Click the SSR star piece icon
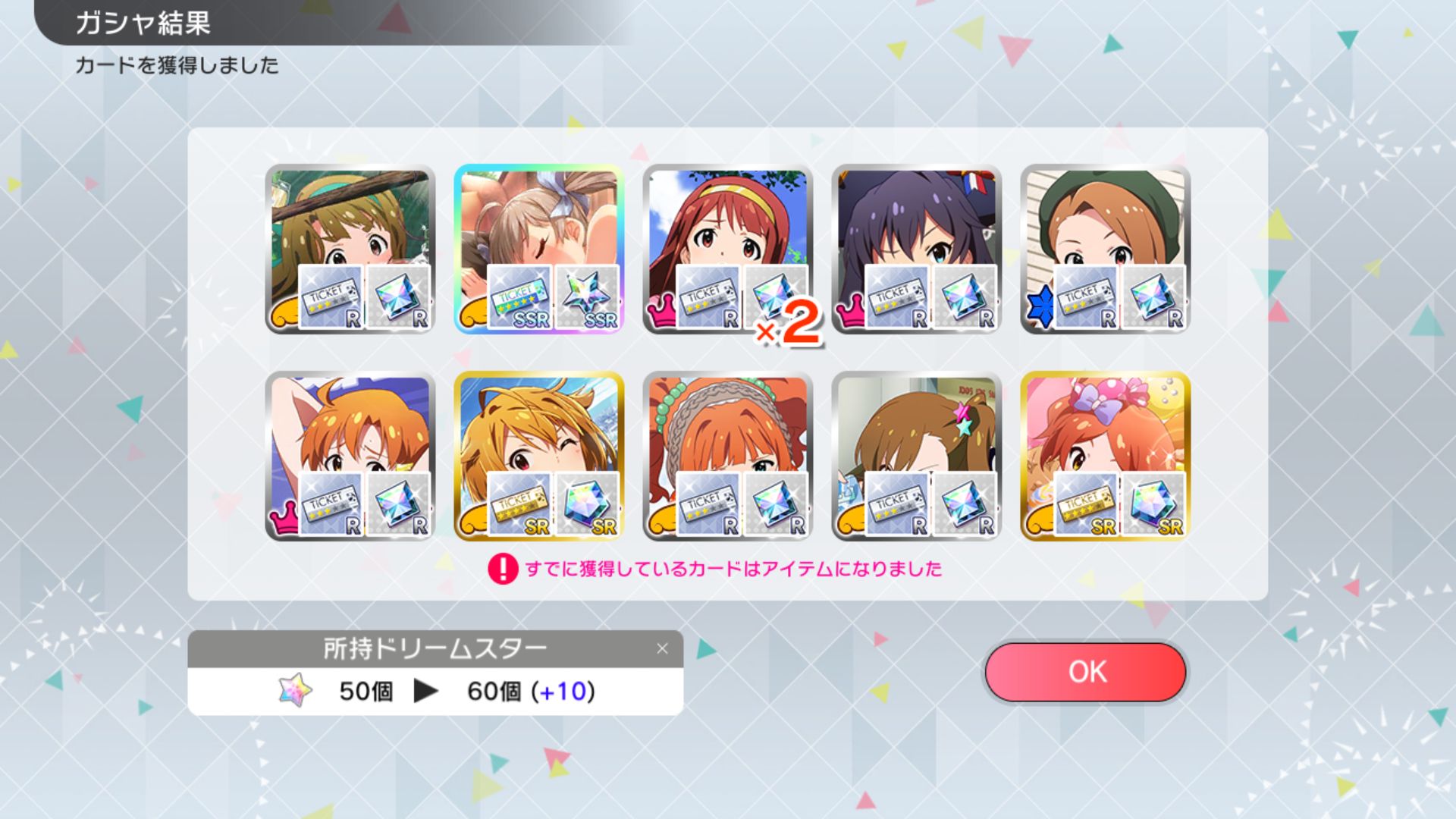 [x=587, y=297]
